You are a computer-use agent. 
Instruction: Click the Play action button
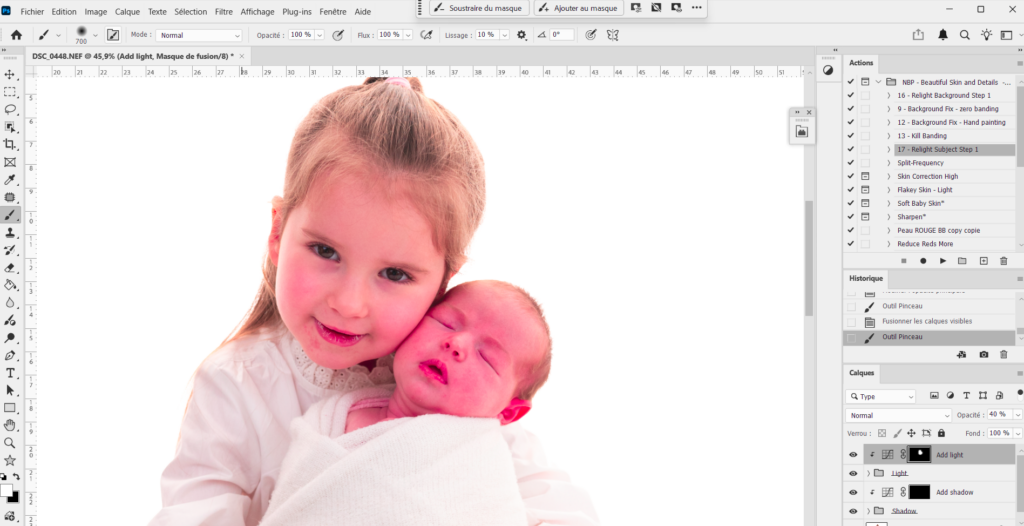point(942,261)
